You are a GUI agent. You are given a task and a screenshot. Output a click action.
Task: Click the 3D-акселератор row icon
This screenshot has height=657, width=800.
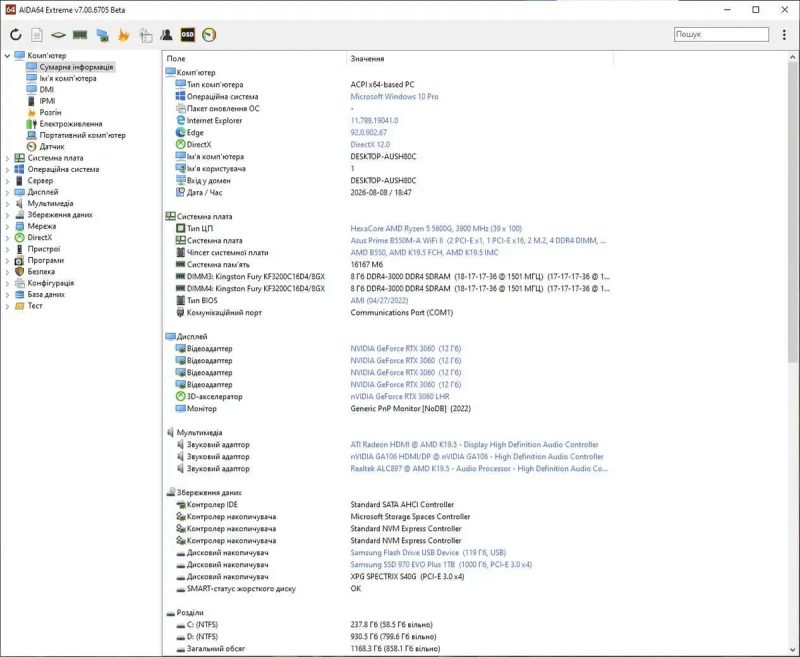(x=181, y=396)
